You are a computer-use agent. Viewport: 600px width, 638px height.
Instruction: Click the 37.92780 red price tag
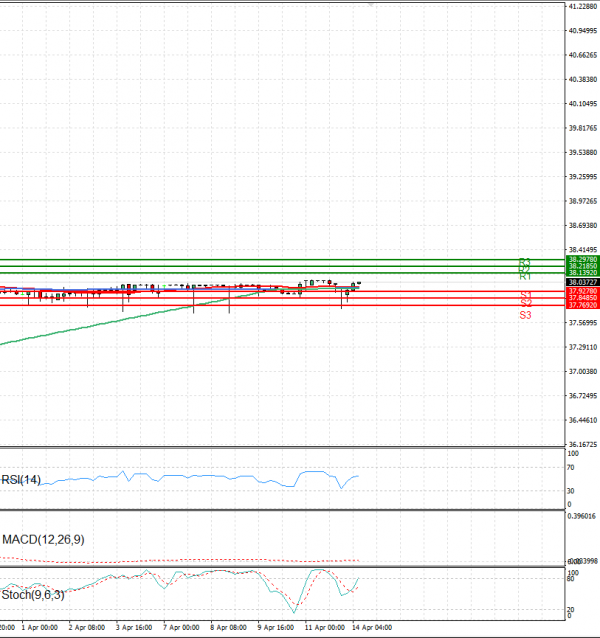(x=582, y=291)
